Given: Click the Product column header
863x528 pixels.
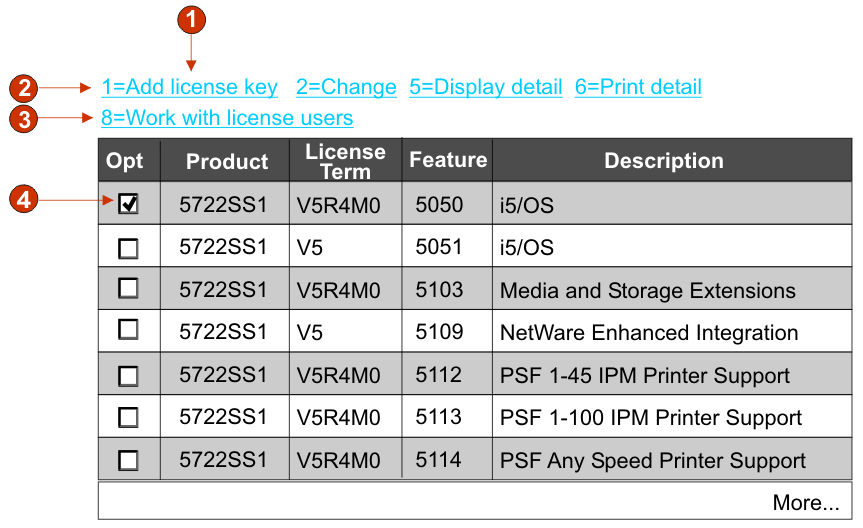Looking at the screenshot, I should 227,161.
